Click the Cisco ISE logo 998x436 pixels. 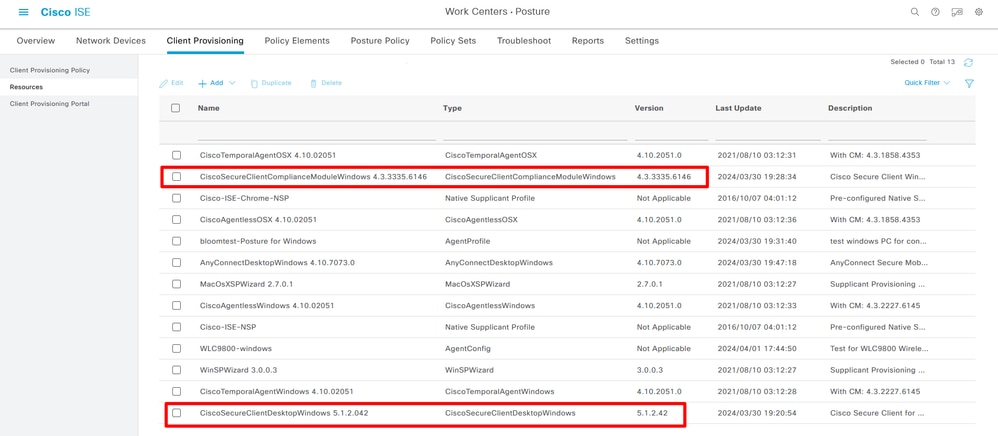click(66, 12)
